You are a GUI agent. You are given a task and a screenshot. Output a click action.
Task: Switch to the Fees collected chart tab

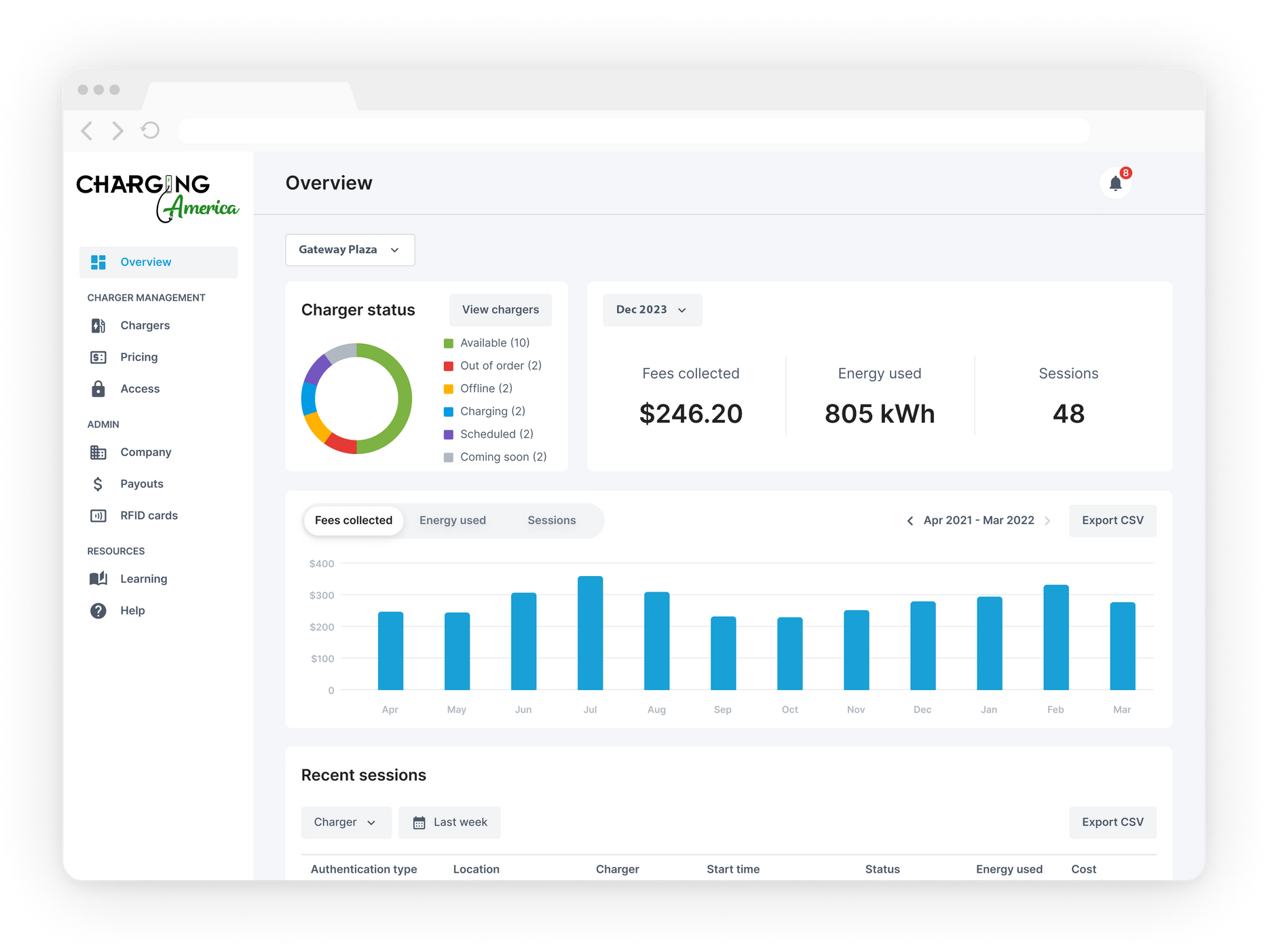[354, 520]
